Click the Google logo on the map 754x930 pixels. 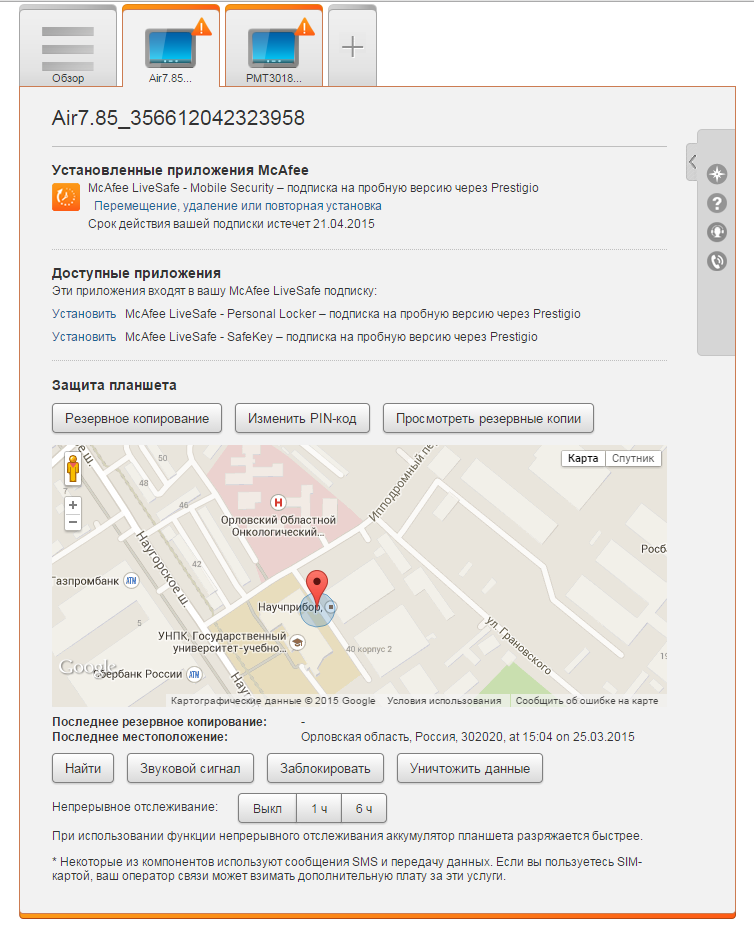point(87,667)
